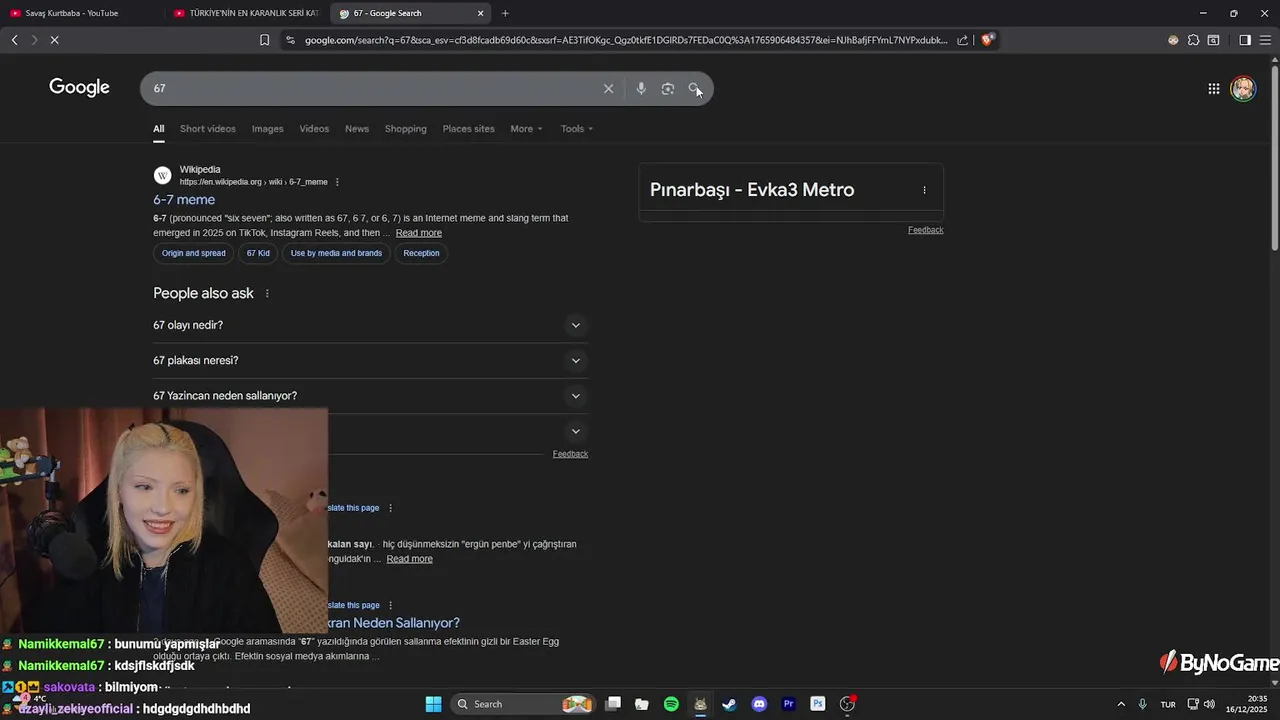Open Steam from the taskbar

point(729,704)
